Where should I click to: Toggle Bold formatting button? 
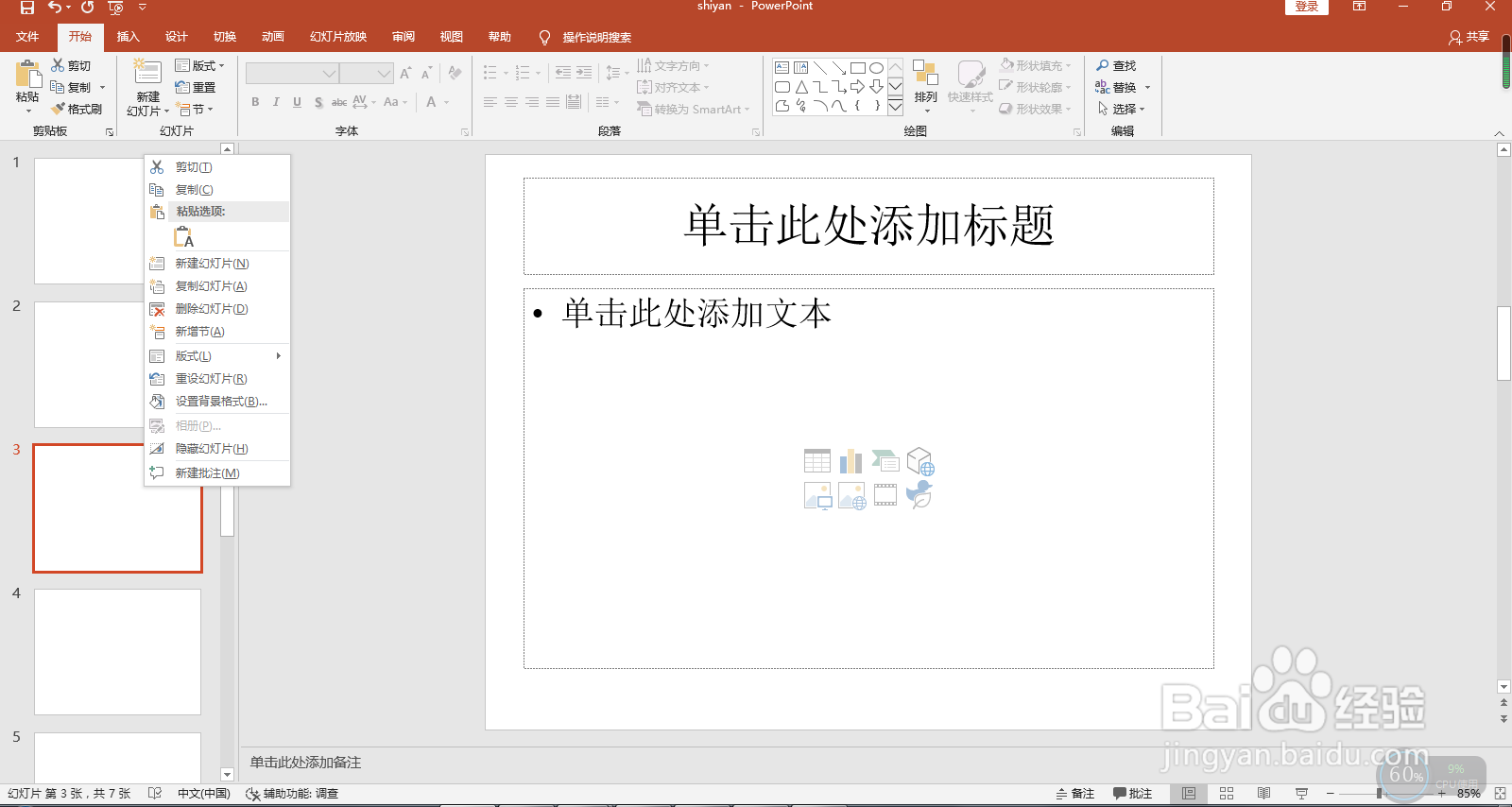pos(255,102)
